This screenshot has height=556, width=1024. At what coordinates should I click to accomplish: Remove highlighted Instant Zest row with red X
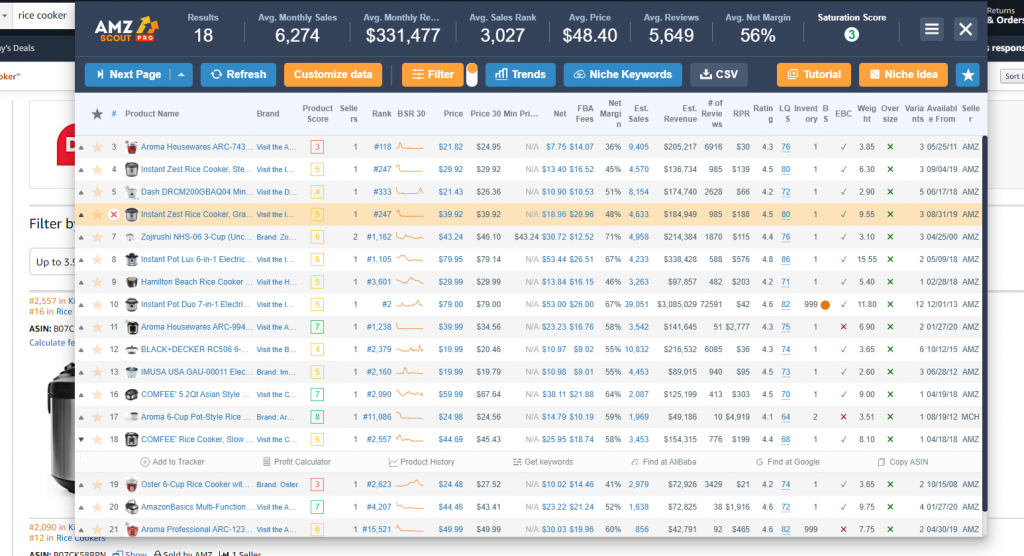114,214
